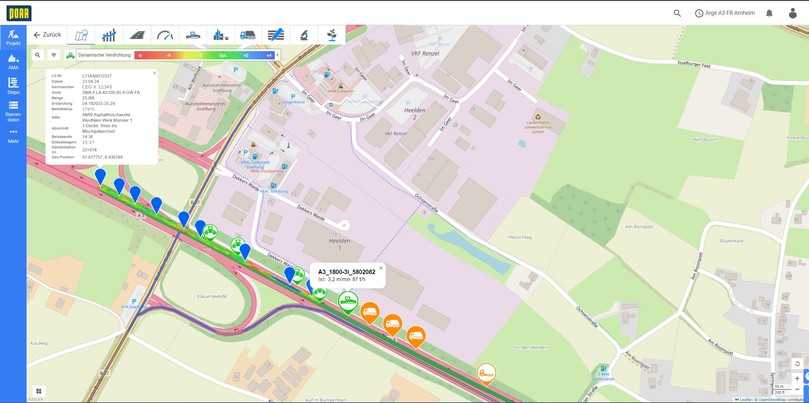Select the Stammdaten sidebar item
Image resolution: width=809 pixels, height=403 pixels.
click(x=13, y=108)
